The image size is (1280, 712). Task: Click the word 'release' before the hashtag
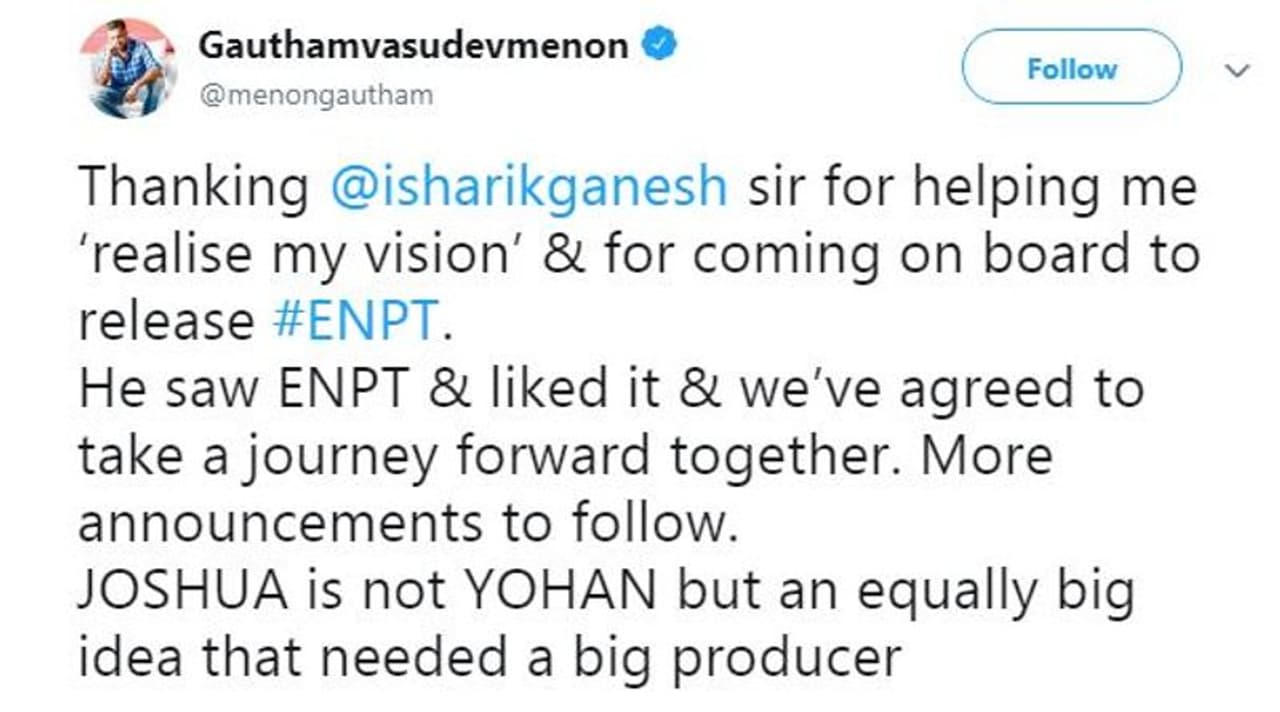click(x=166, y=321)
